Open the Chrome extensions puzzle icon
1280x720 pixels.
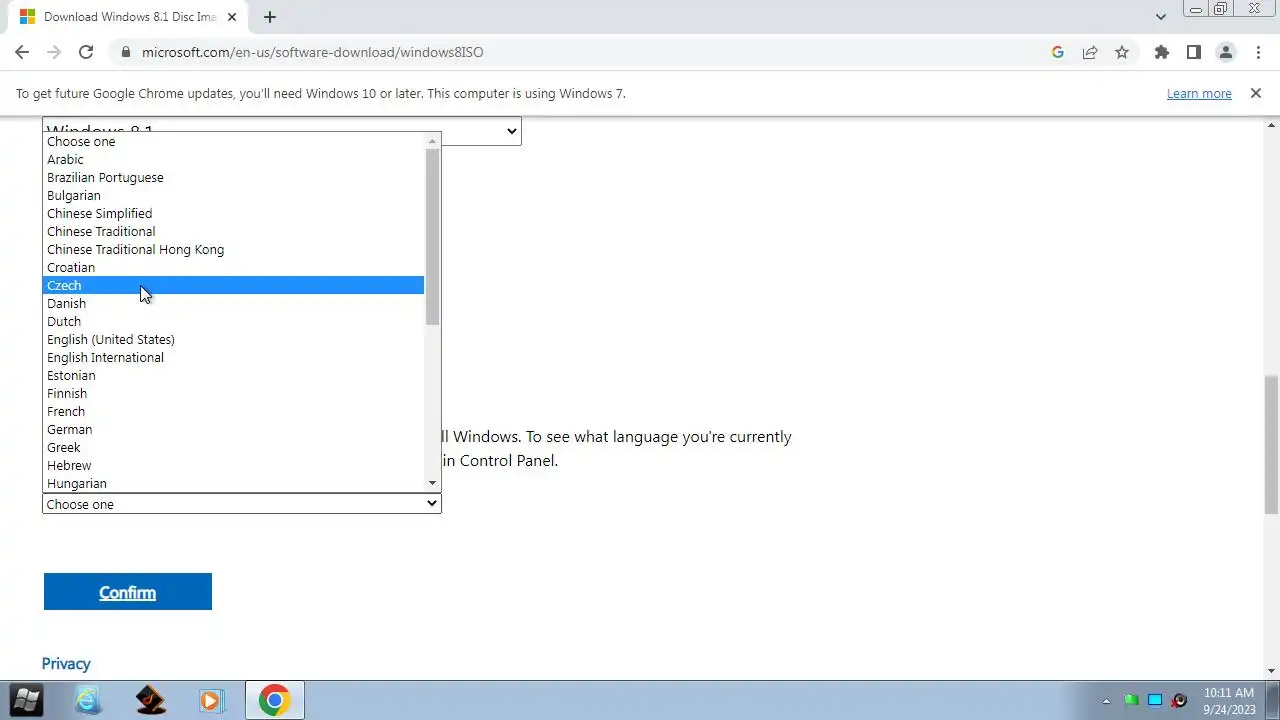coord(1161,52)
